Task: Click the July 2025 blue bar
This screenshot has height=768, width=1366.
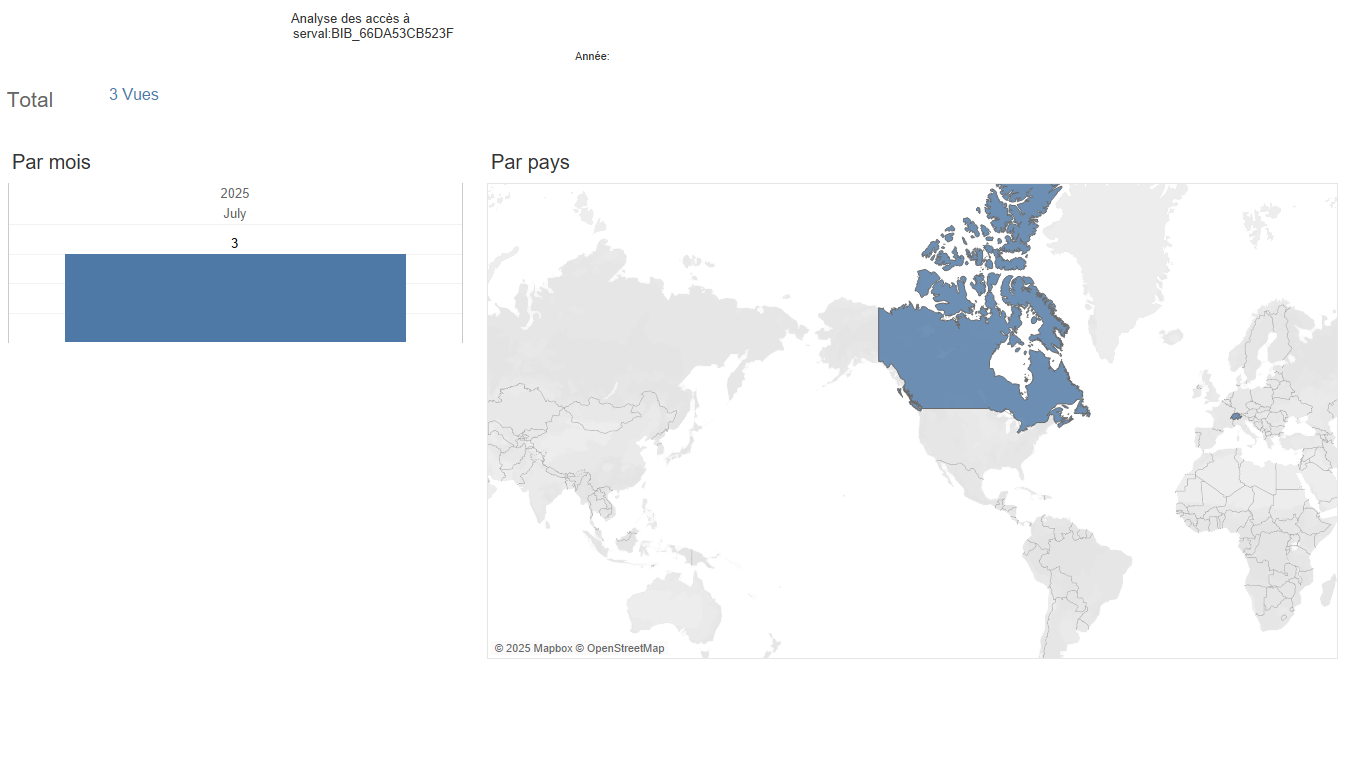Action: (235, 298)
